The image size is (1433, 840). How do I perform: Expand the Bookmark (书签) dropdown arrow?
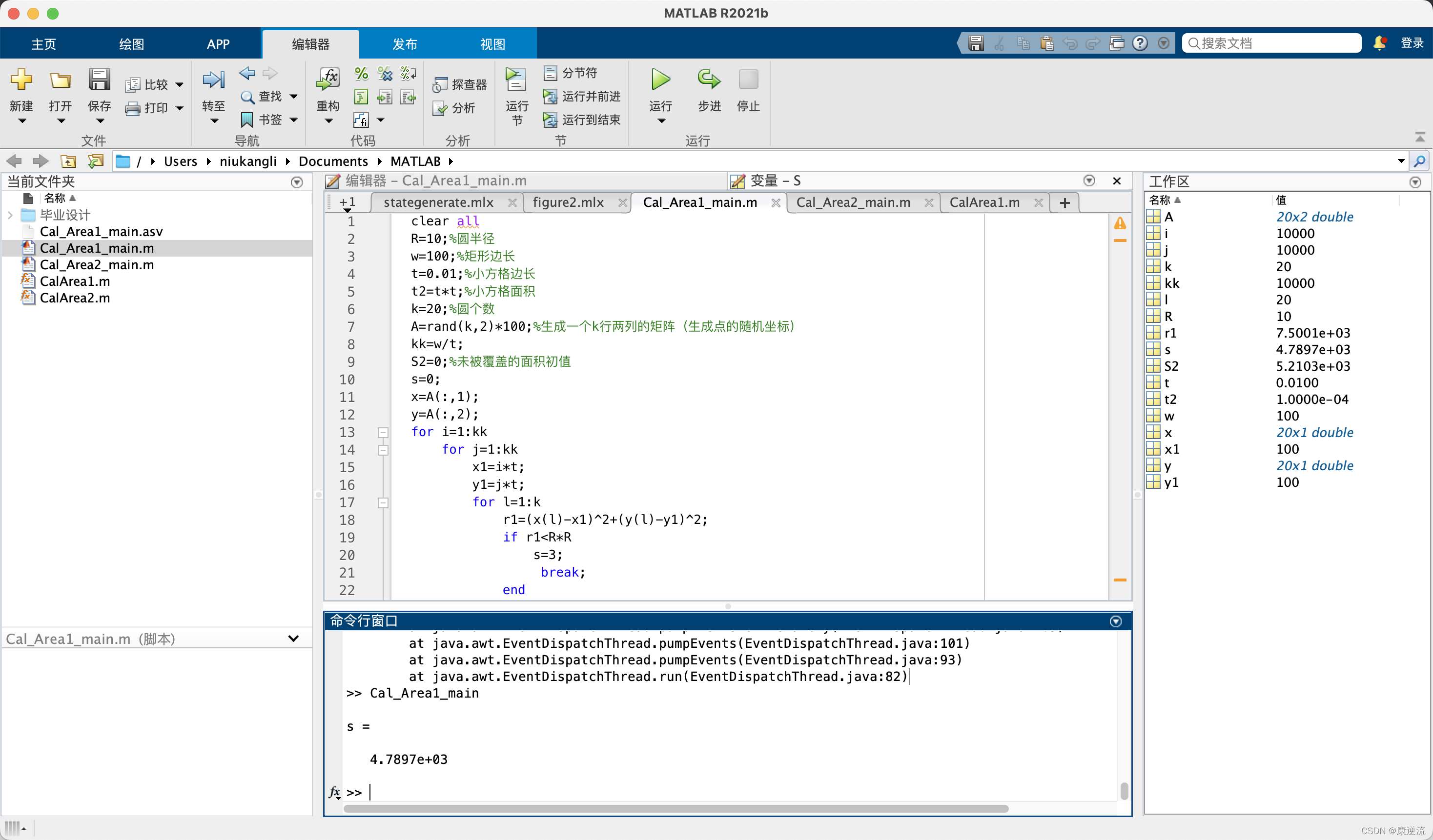(294, 120)
